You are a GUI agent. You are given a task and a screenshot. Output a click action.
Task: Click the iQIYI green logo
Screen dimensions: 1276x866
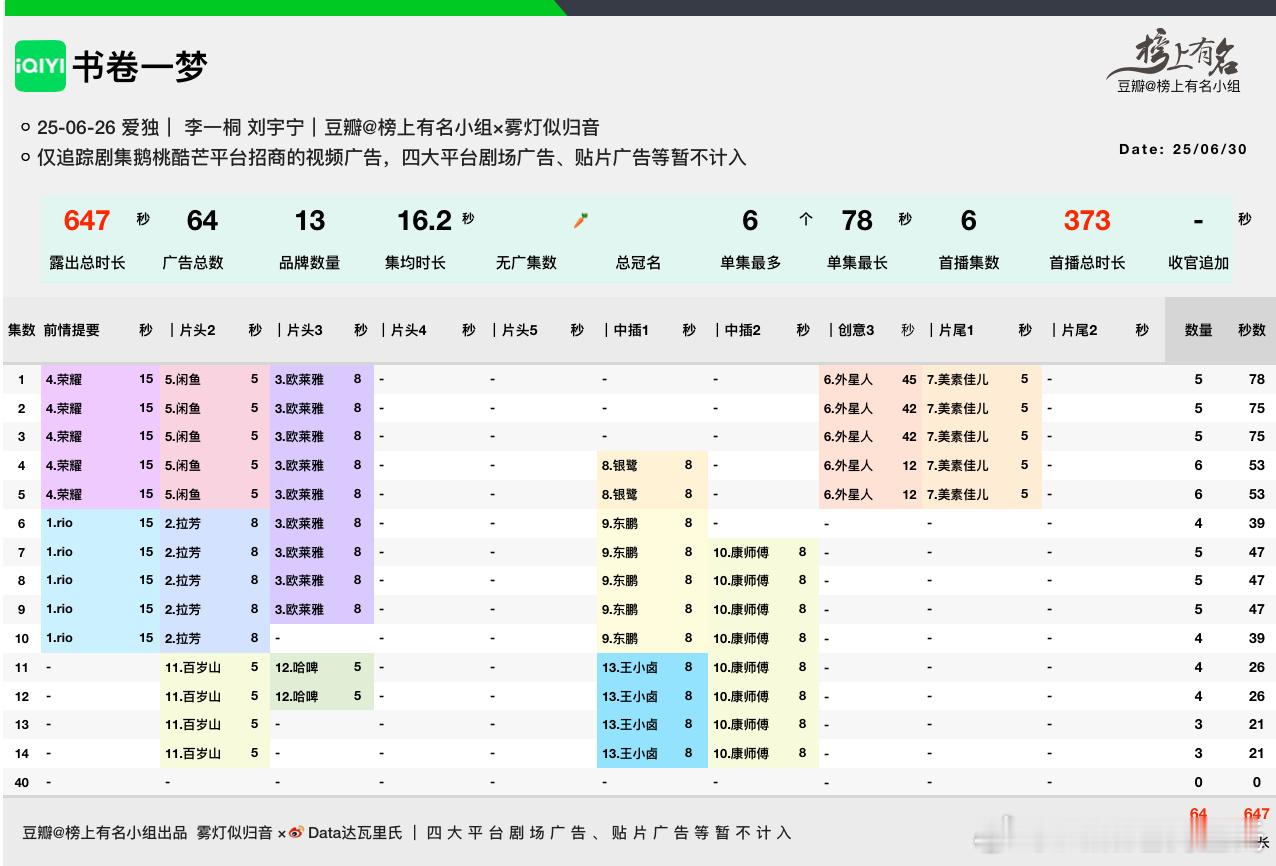coord(40,66)
